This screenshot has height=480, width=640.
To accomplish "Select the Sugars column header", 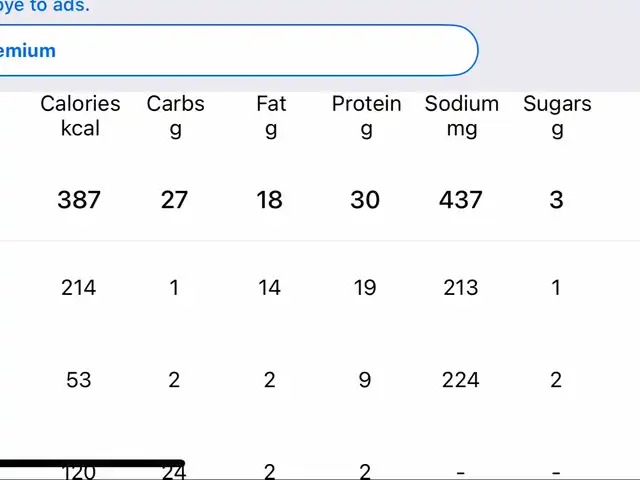I will (x=557, y=116).
